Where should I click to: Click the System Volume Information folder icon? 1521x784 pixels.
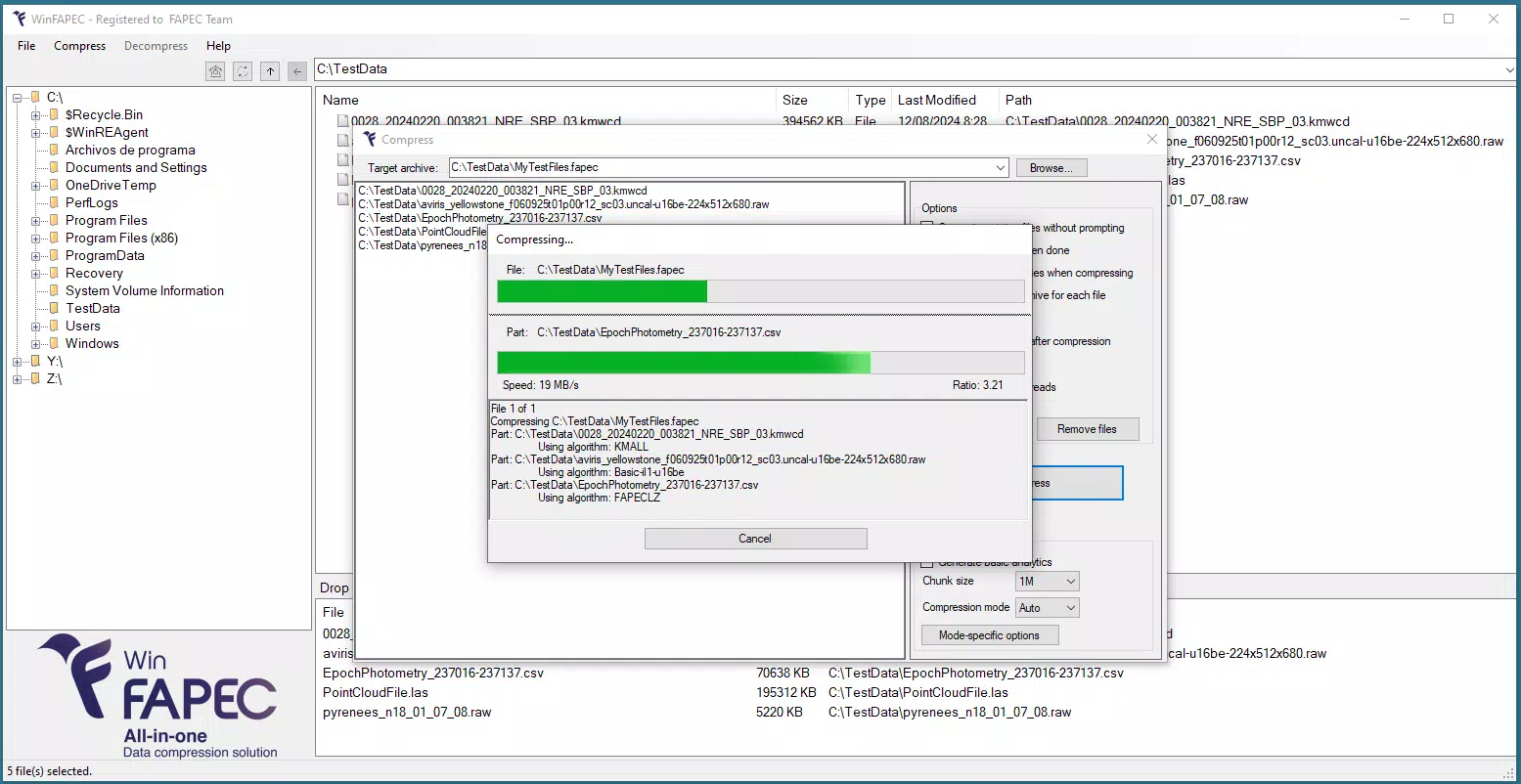click(x=55, y=290)
